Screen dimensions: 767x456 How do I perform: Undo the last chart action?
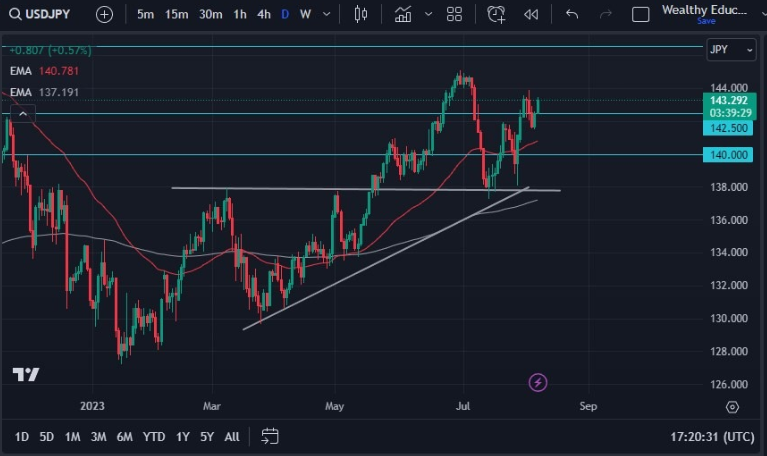click(572, 14)
